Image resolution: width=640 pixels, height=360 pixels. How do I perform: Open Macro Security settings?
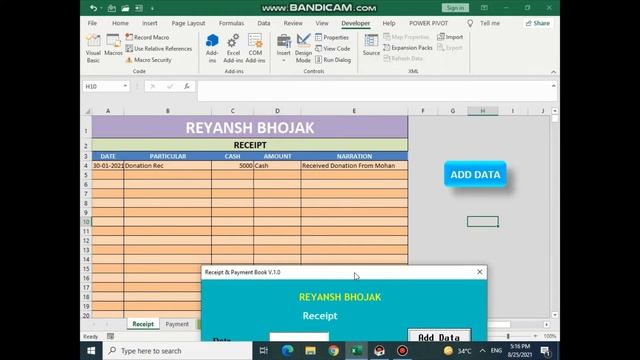coord(149,60)
